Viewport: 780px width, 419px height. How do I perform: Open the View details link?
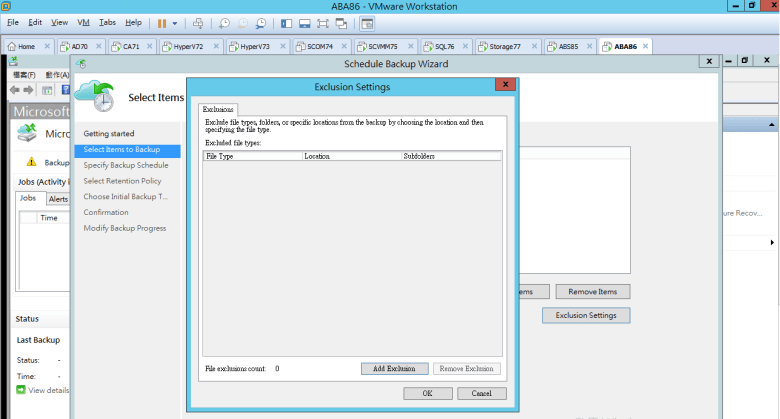[x=48, y=390]
